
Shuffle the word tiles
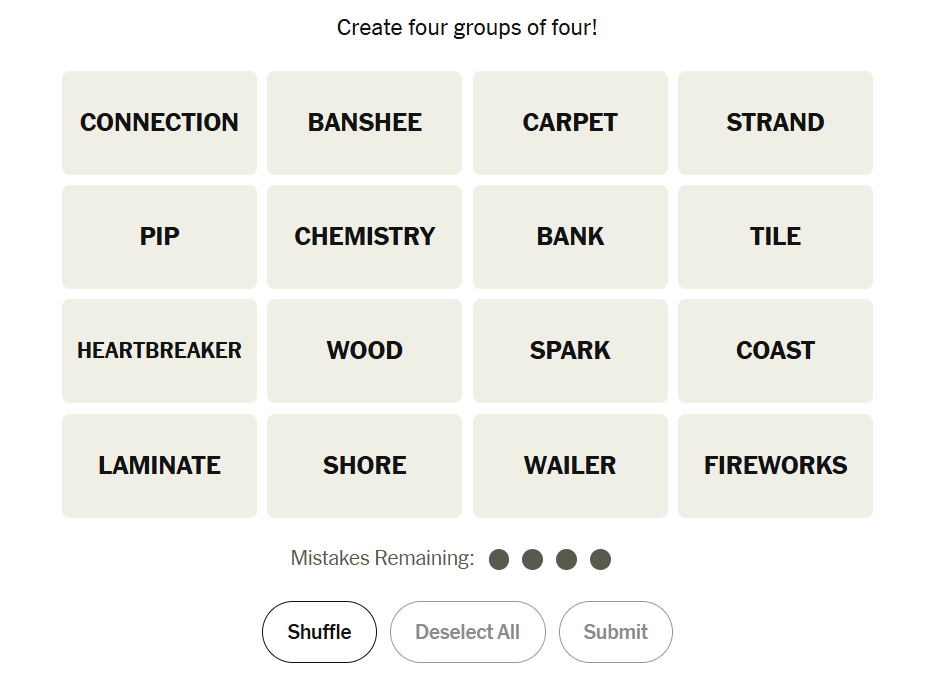319,632
